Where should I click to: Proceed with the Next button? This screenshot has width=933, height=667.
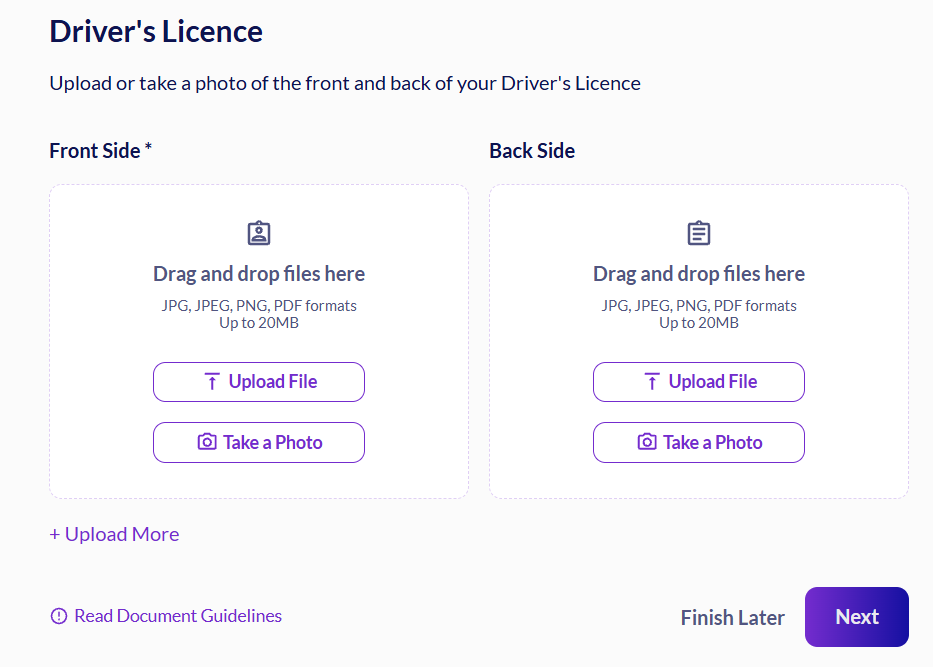[857, 617]
